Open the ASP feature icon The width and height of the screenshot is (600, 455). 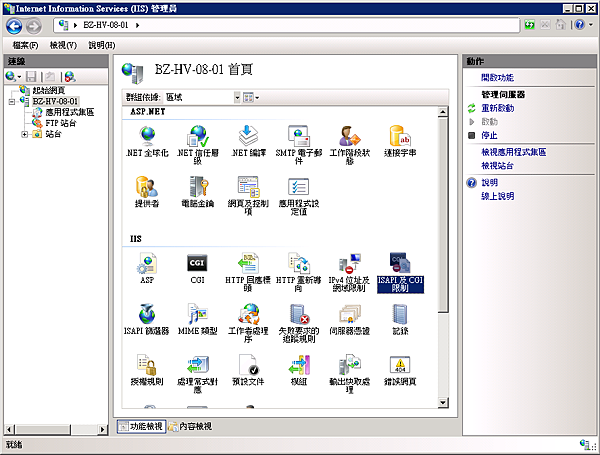coord(147,268)
